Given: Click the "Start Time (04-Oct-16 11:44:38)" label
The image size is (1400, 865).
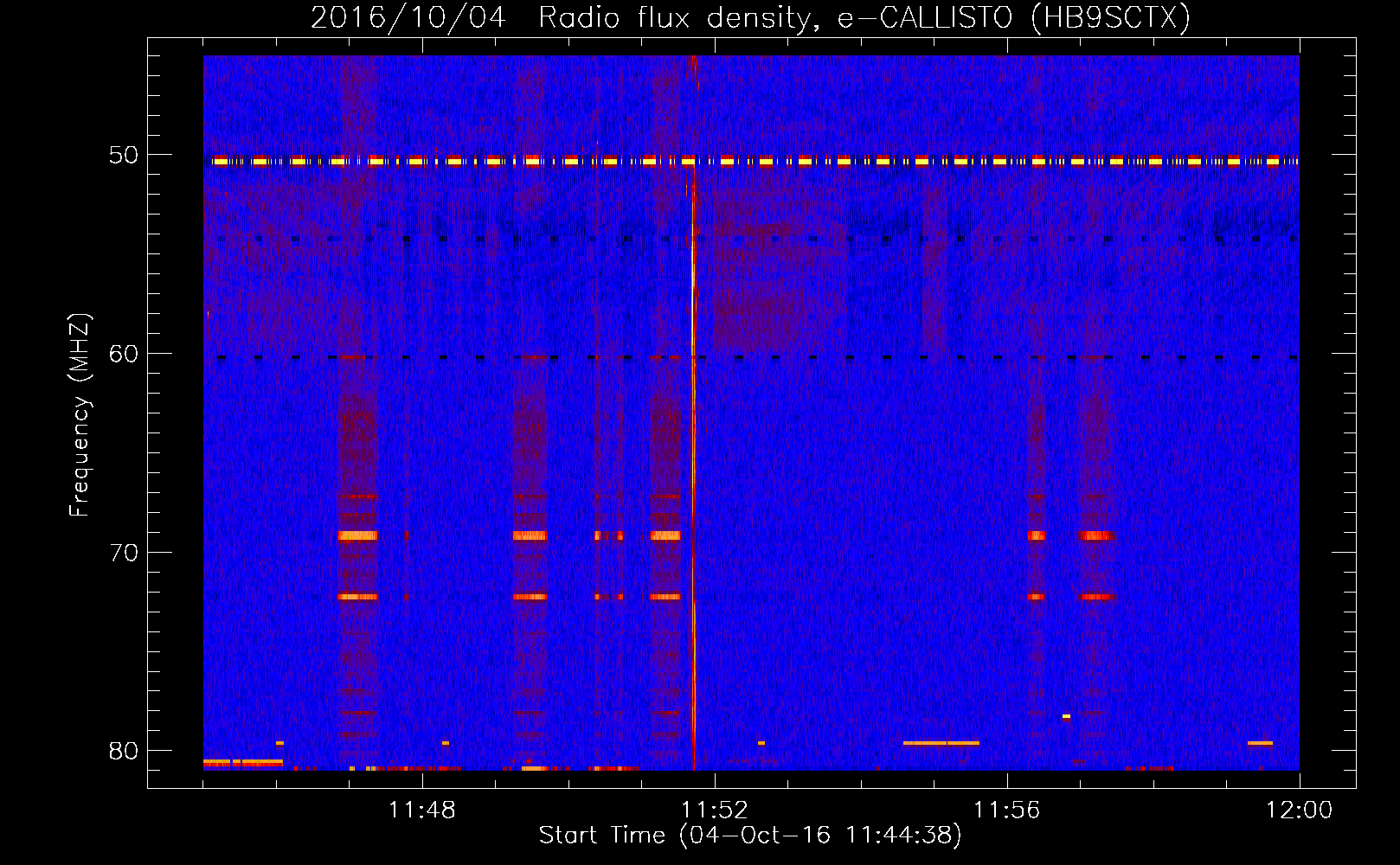Looking at the screenshot, I should 750,836.
